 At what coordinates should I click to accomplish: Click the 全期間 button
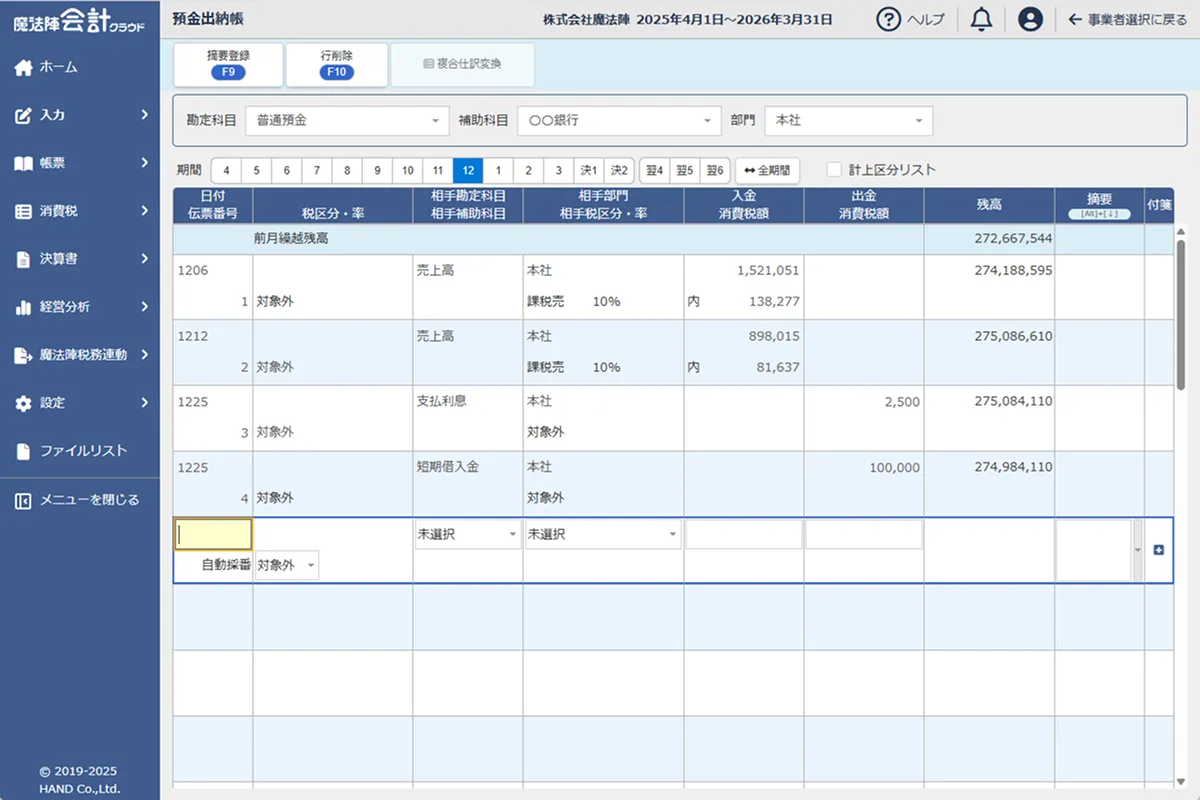pos(767,170)
